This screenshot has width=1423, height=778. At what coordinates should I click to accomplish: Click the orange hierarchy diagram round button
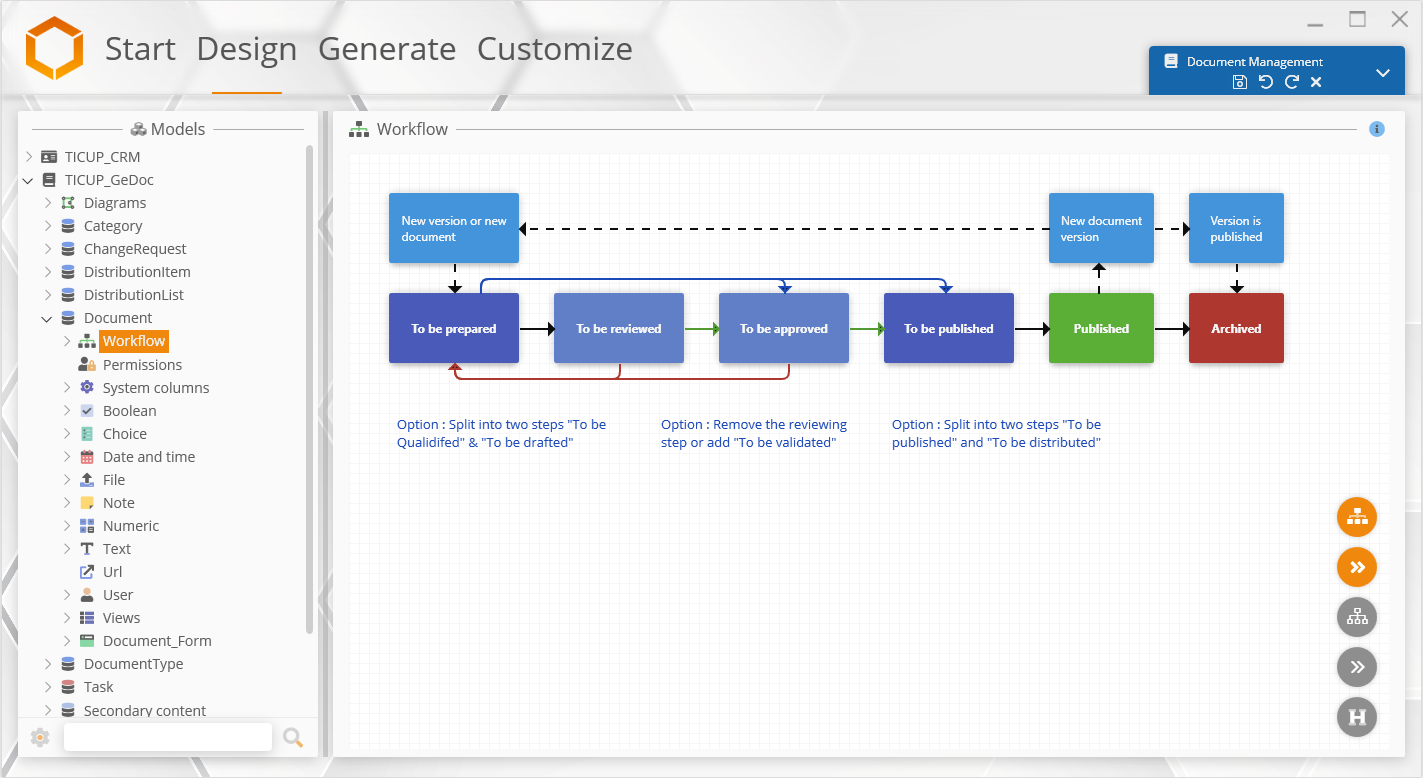click(1357, 517)
